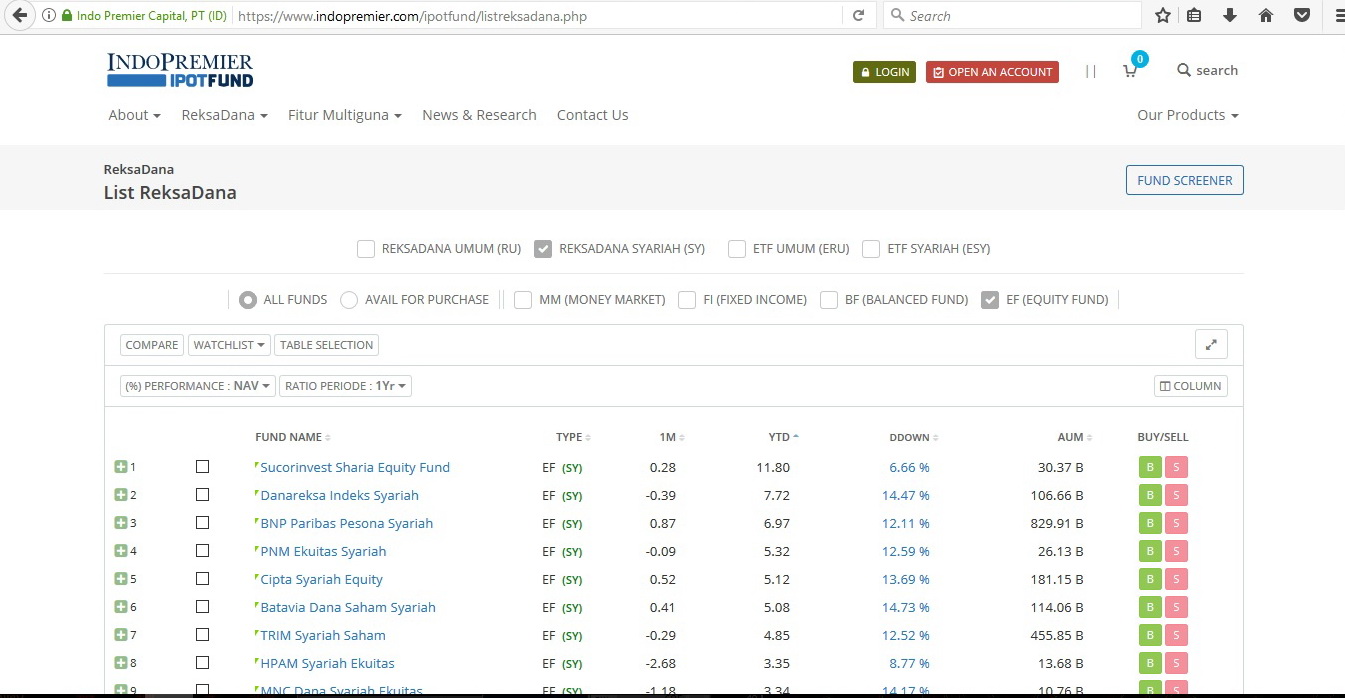Open the About dropdown menu
This screenshot has height=698, width=1345.
[x=135, y=115]
